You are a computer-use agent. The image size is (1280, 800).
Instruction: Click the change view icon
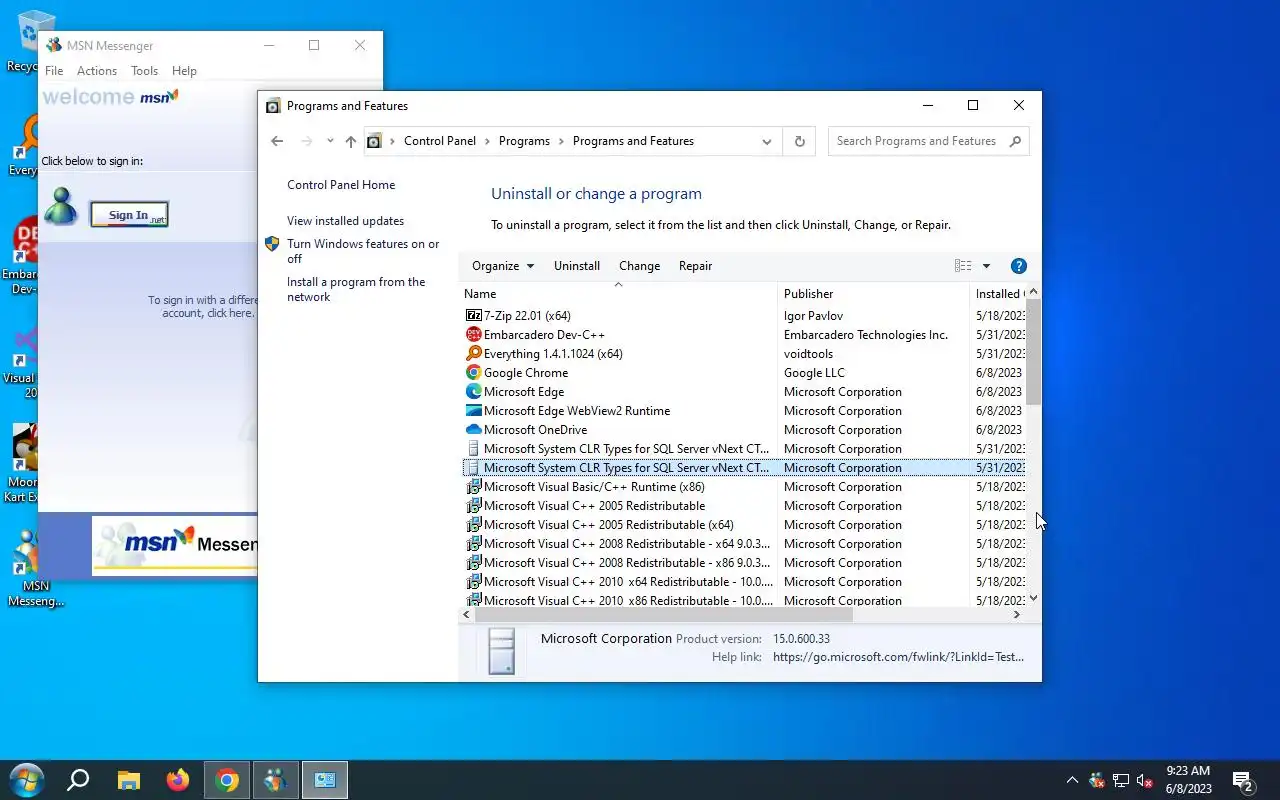(x=963, y=266)
